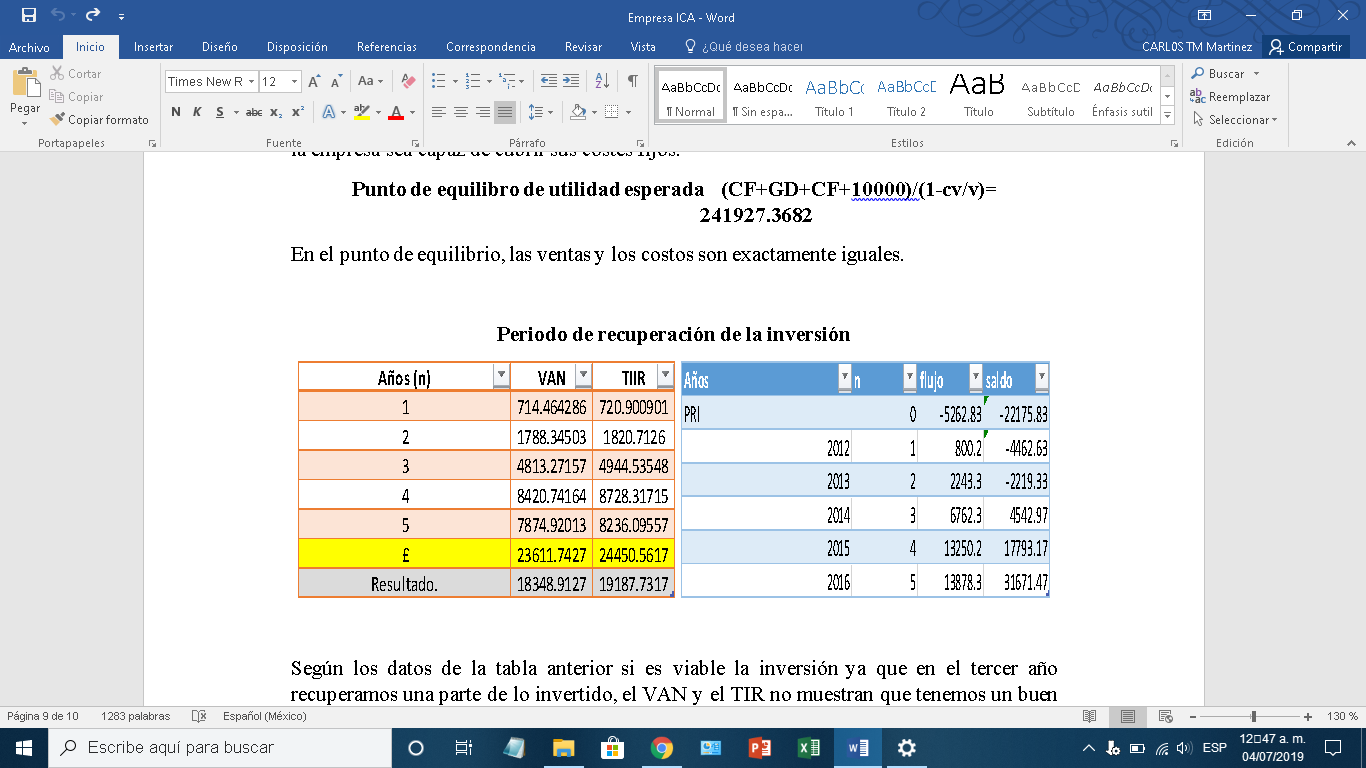Clear all formatting with the eraser icon
Screen dimensions: 1366x768
[408, 81]
